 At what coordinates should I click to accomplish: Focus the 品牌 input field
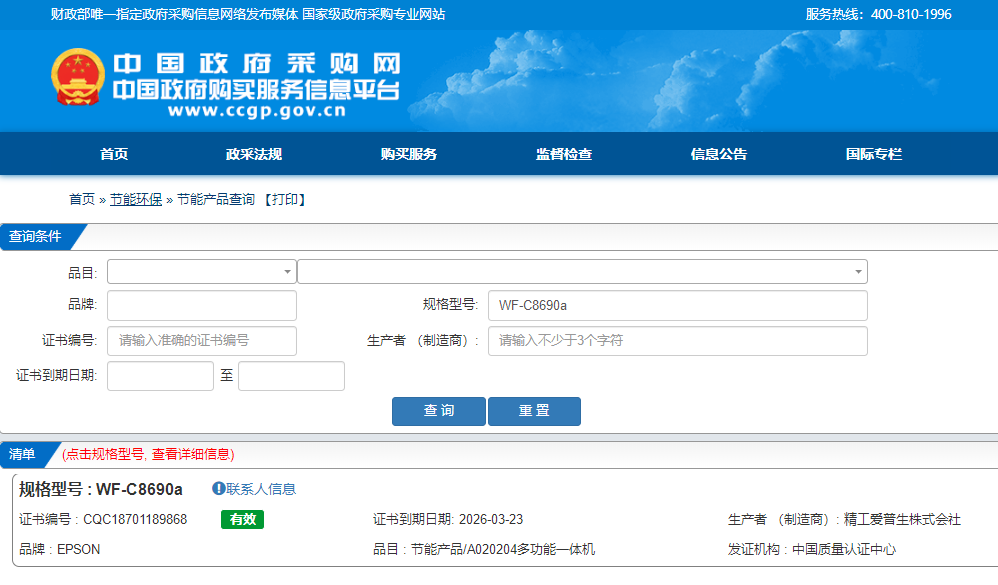202,306
